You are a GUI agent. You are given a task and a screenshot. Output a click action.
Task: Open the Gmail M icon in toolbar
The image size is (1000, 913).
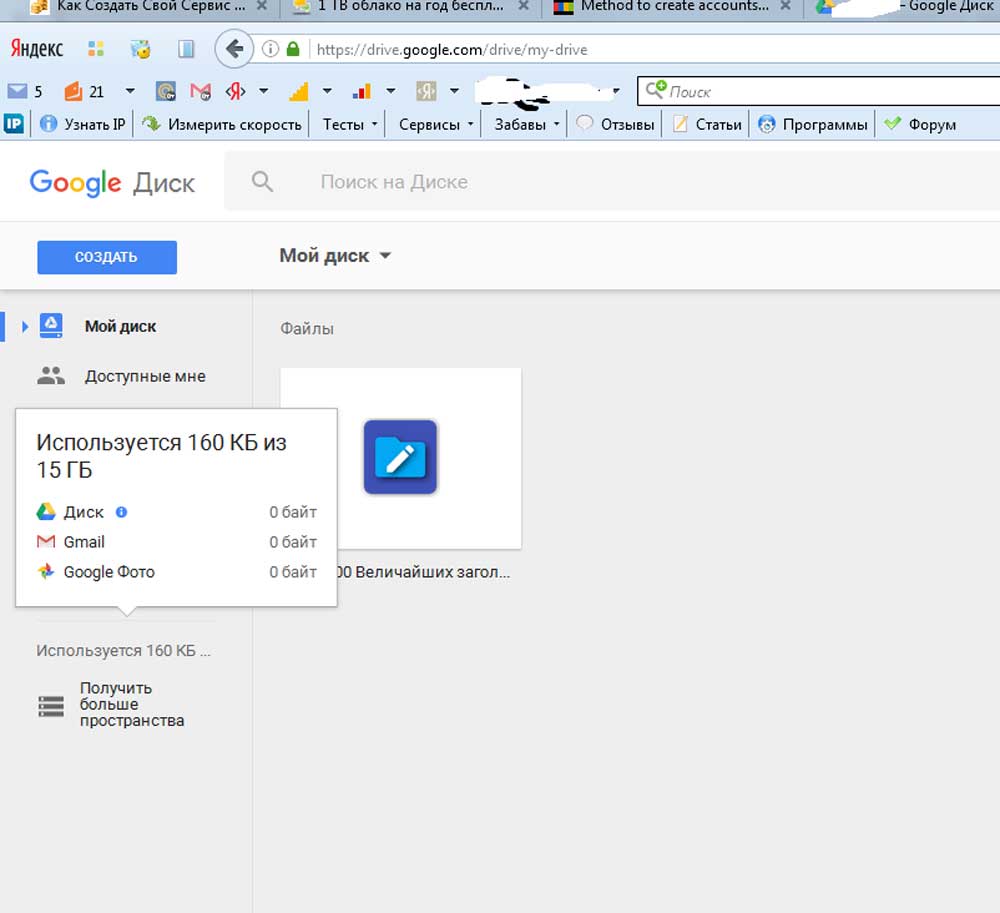pos(200,91)
